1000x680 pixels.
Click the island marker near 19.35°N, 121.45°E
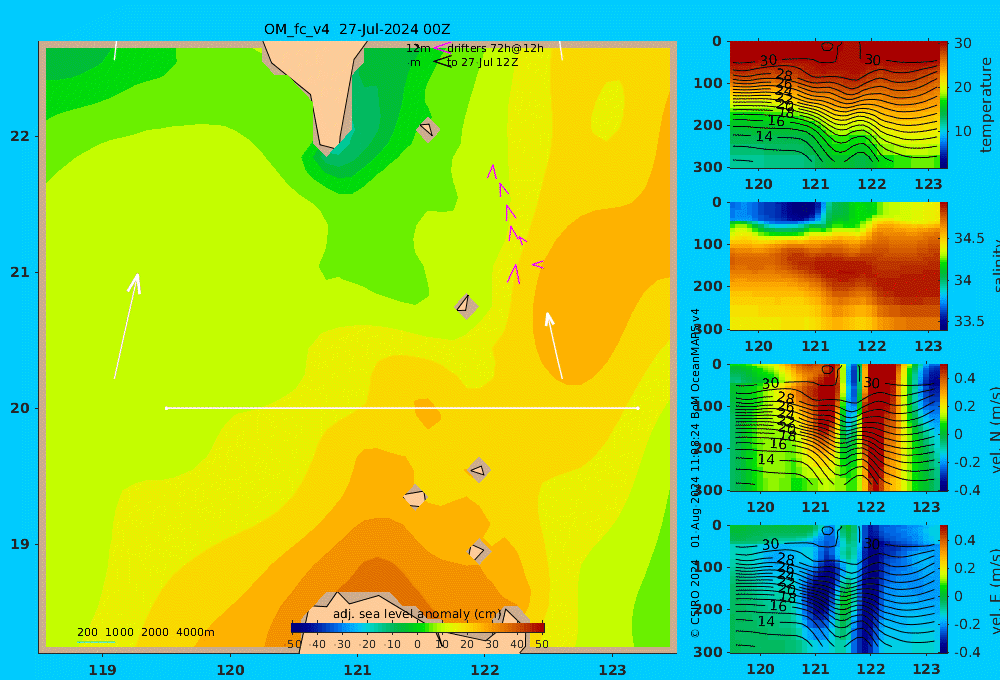coord(415,497)
